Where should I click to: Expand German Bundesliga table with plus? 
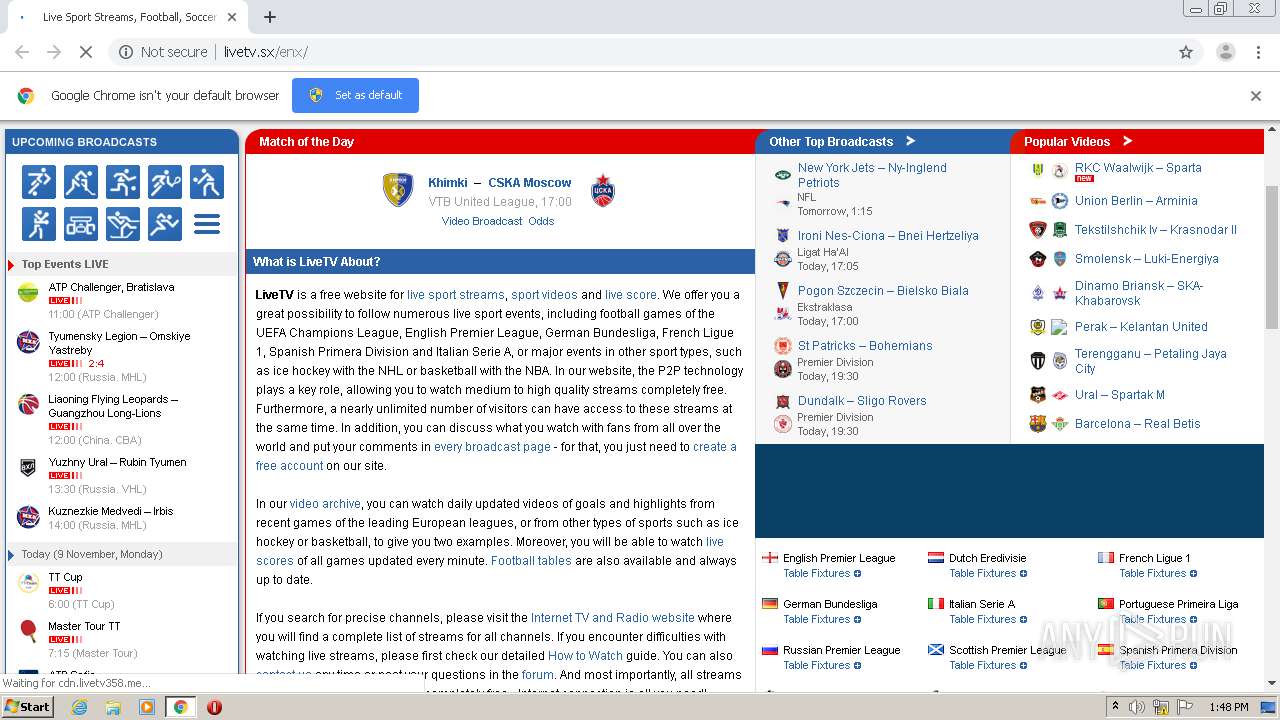coord(857,620)
